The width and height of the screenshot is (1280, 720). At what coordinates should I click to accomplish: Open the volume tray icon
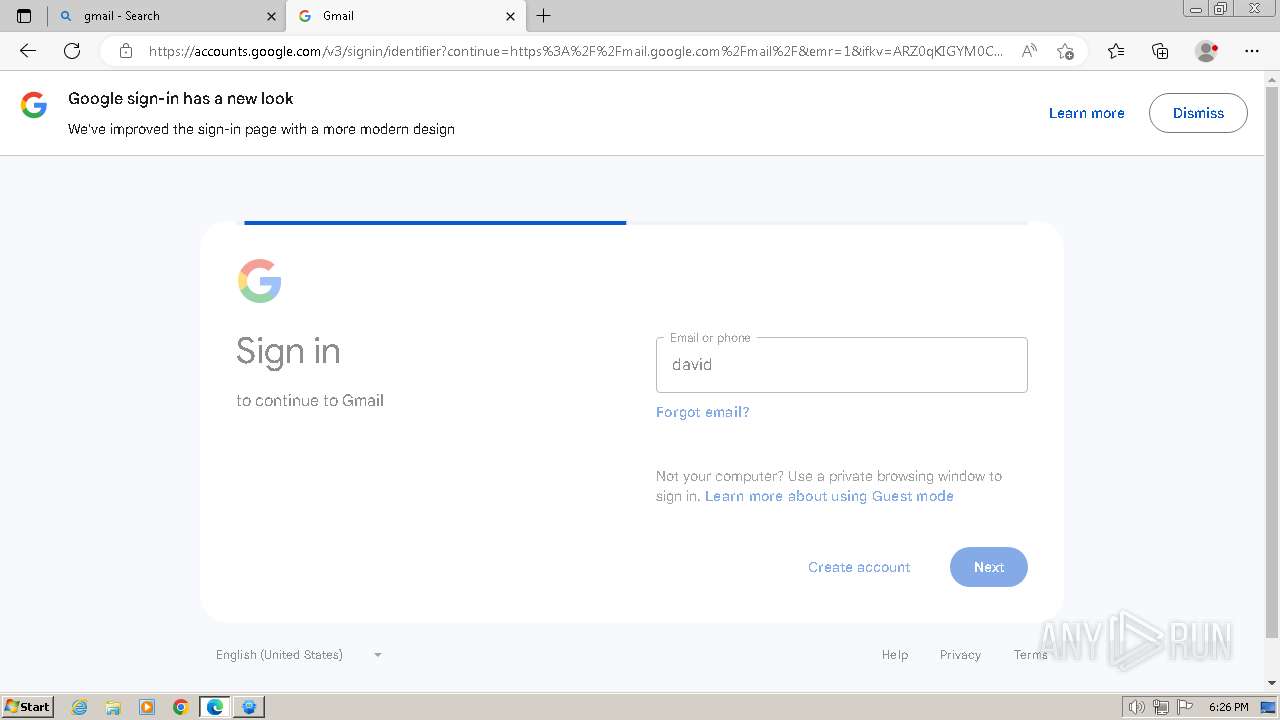click(x=1137, y=707)
